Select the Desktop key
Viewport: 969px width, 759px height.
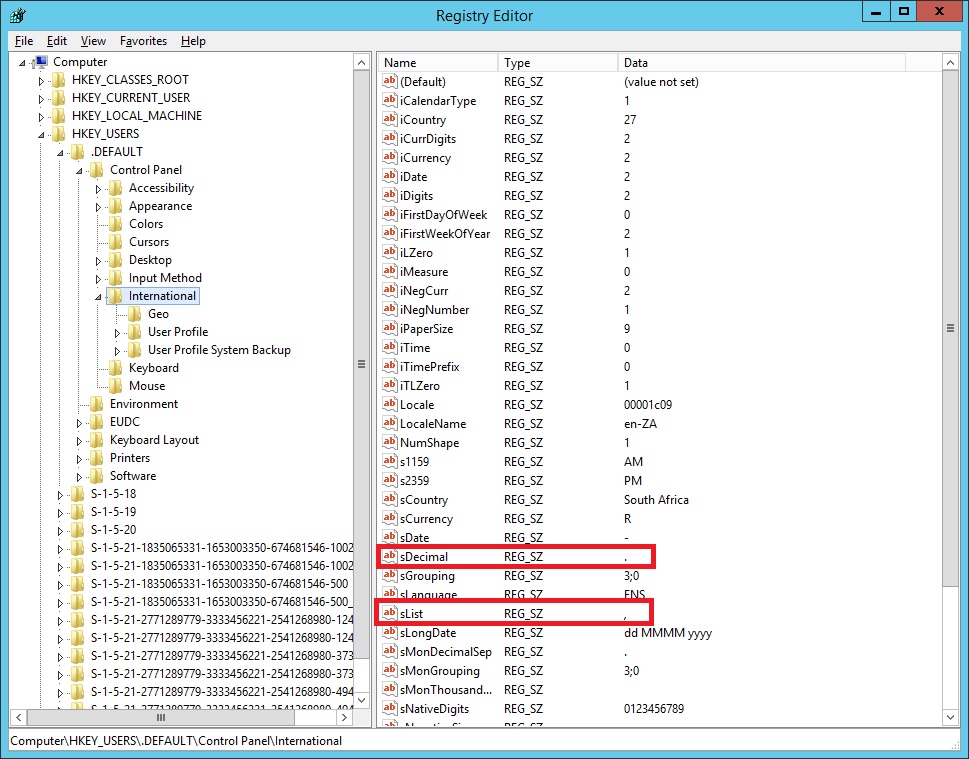point(150,260)
